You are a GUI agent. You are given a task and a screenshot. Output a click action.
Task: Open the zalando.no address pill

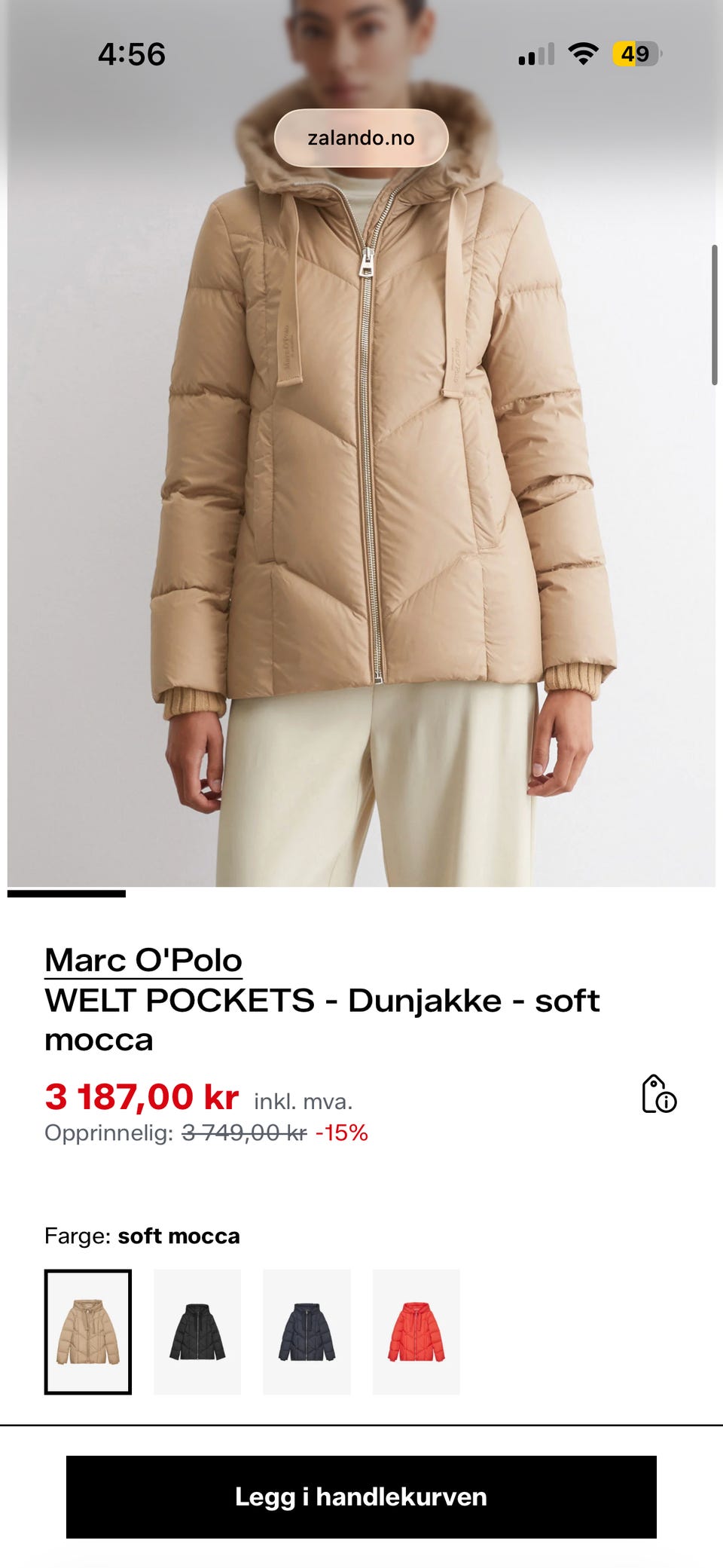pos(361,138)
